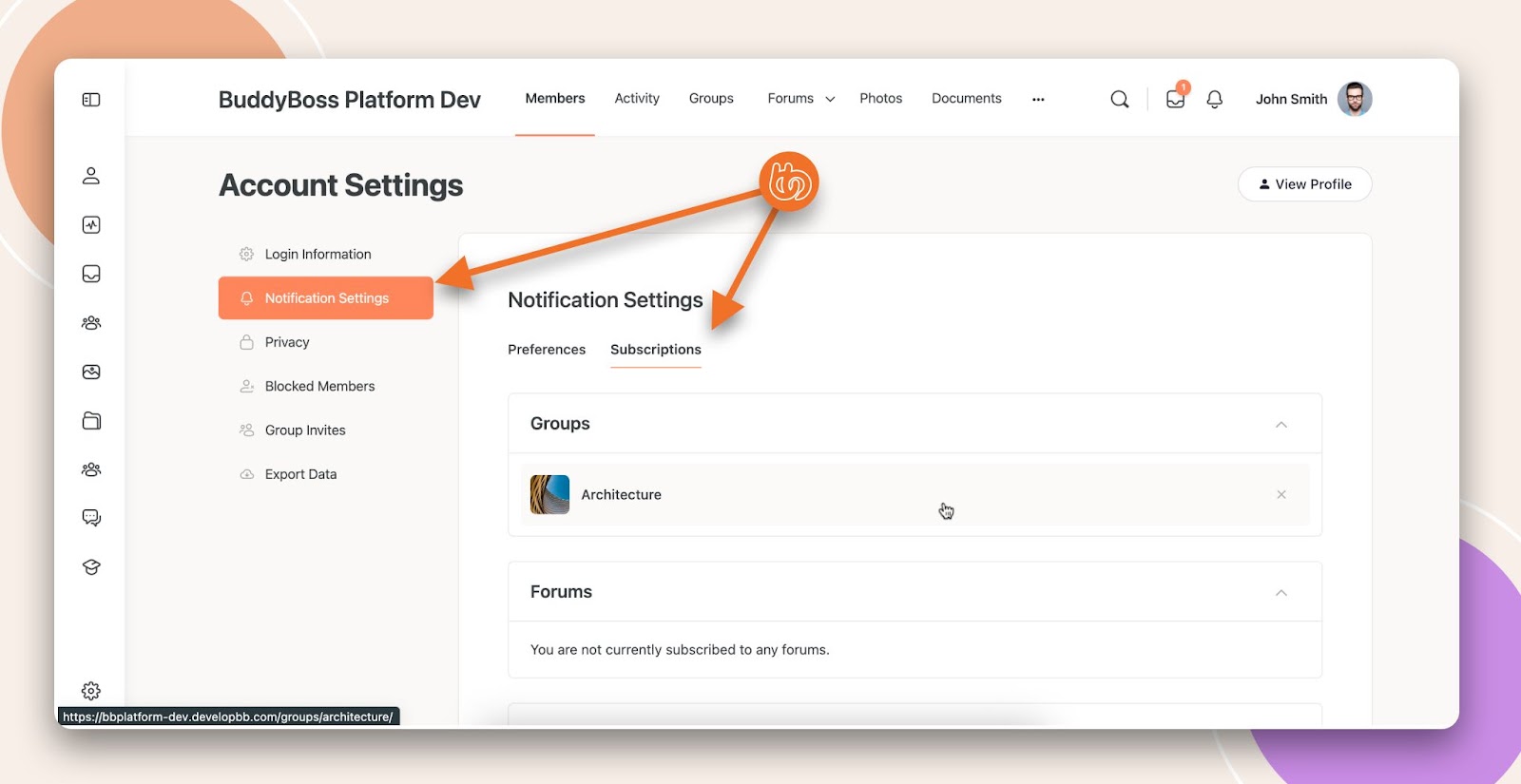
Task: Click the View Profile button
Action: coord(1304,184)
